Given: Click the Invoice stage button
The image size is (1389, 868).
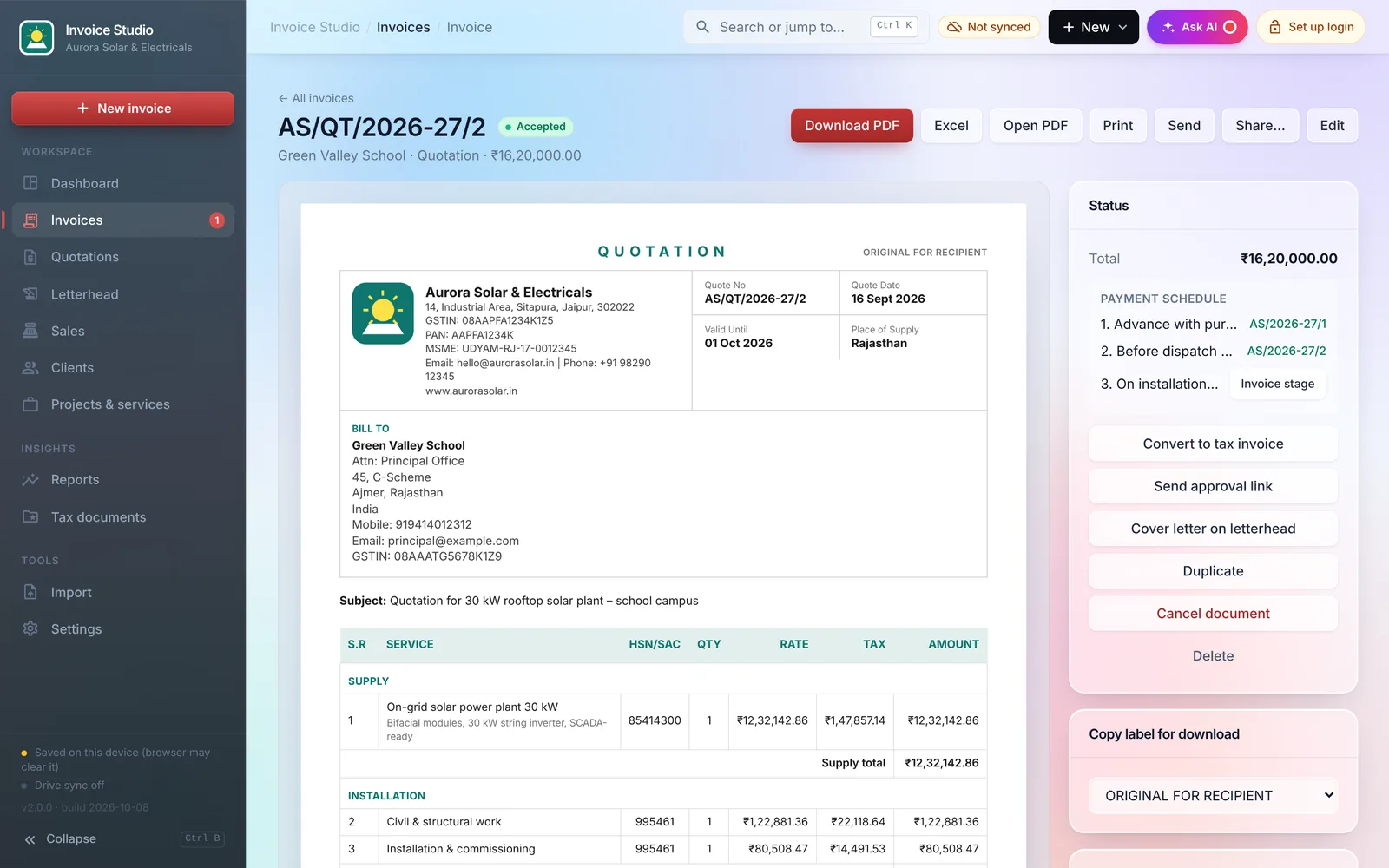Looking at the screenshot, I should 1277,384.
